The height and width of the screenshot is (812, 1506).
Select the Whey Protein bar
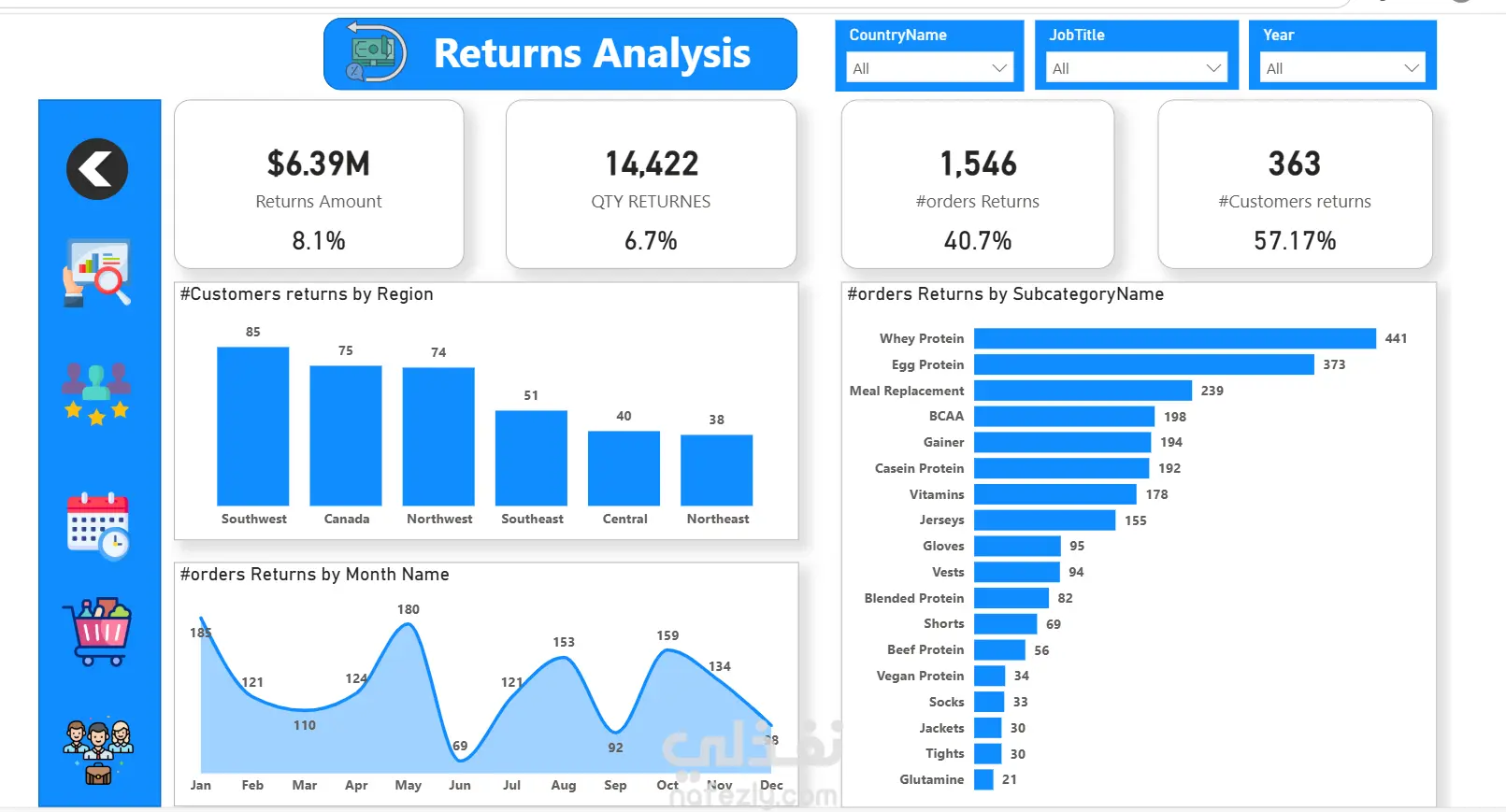[x=1175, y=338]
